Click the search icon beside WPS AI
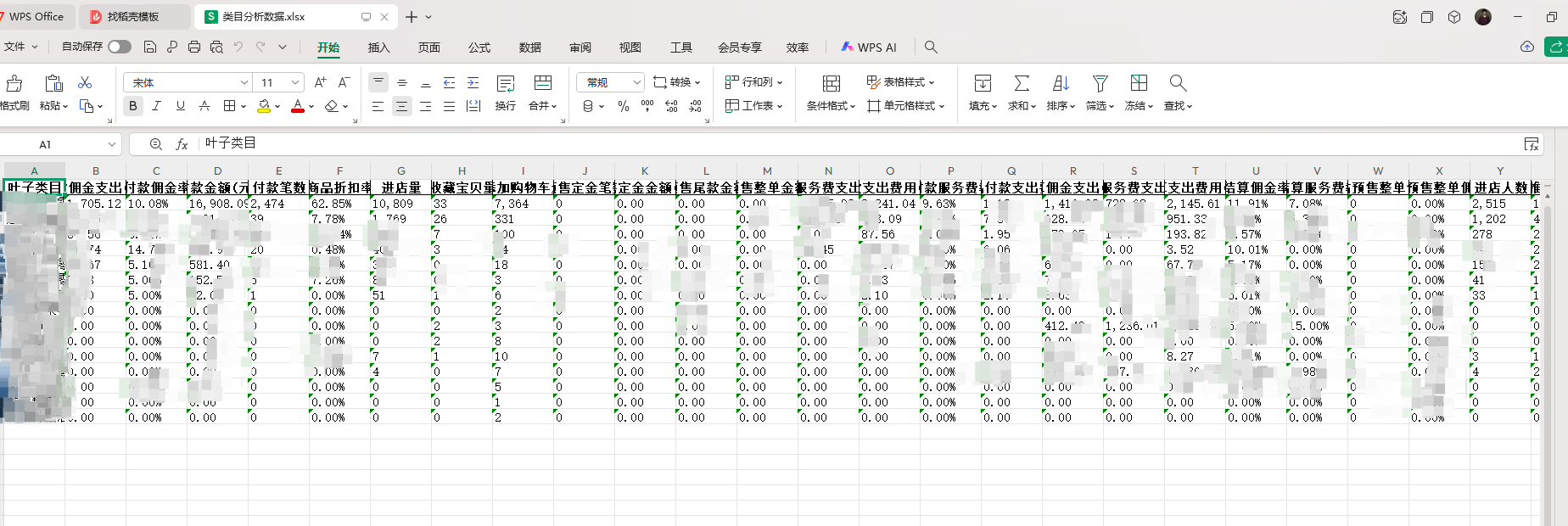Image resolution: width=1568 pixels, height=526 pixels. click(931, 48)
